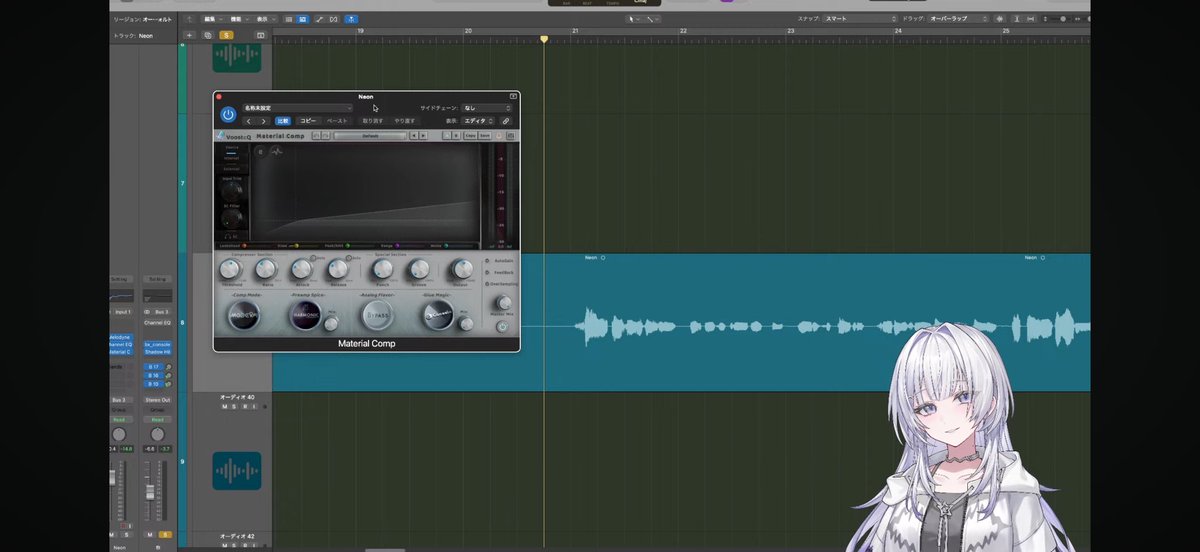Image resolution: width=1200 pixels, height=552 pixels.
Task: Click the 取り消す undo button
Action: [x=372, y=120]
